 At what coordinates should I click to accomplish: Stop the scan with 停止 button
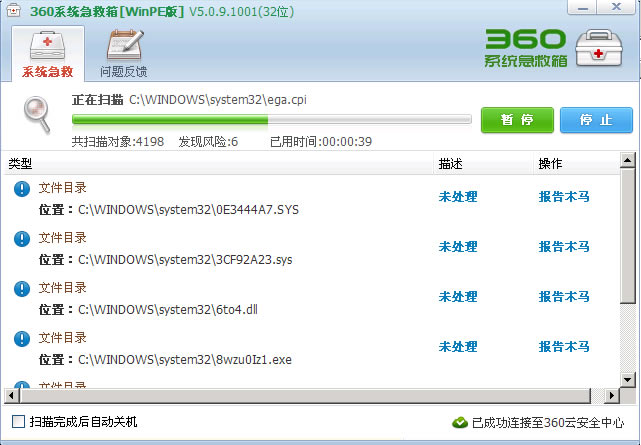[x=596, y=120]
